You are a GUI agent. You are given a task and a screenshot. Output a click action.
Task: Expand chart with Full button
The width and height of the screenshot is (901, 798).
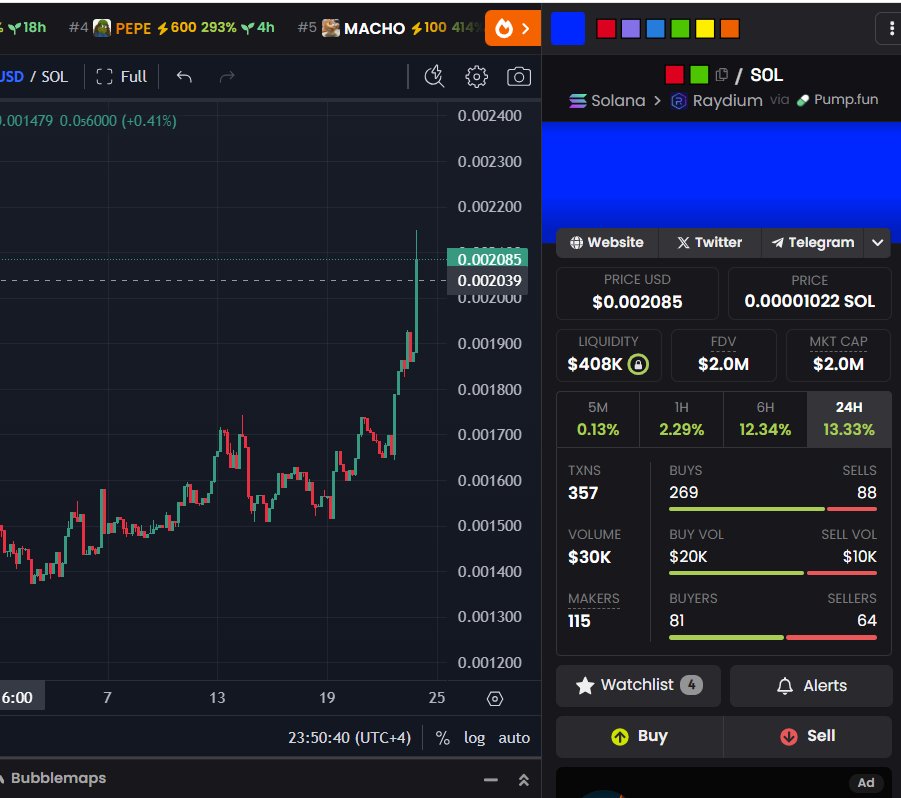coord(121,76)
